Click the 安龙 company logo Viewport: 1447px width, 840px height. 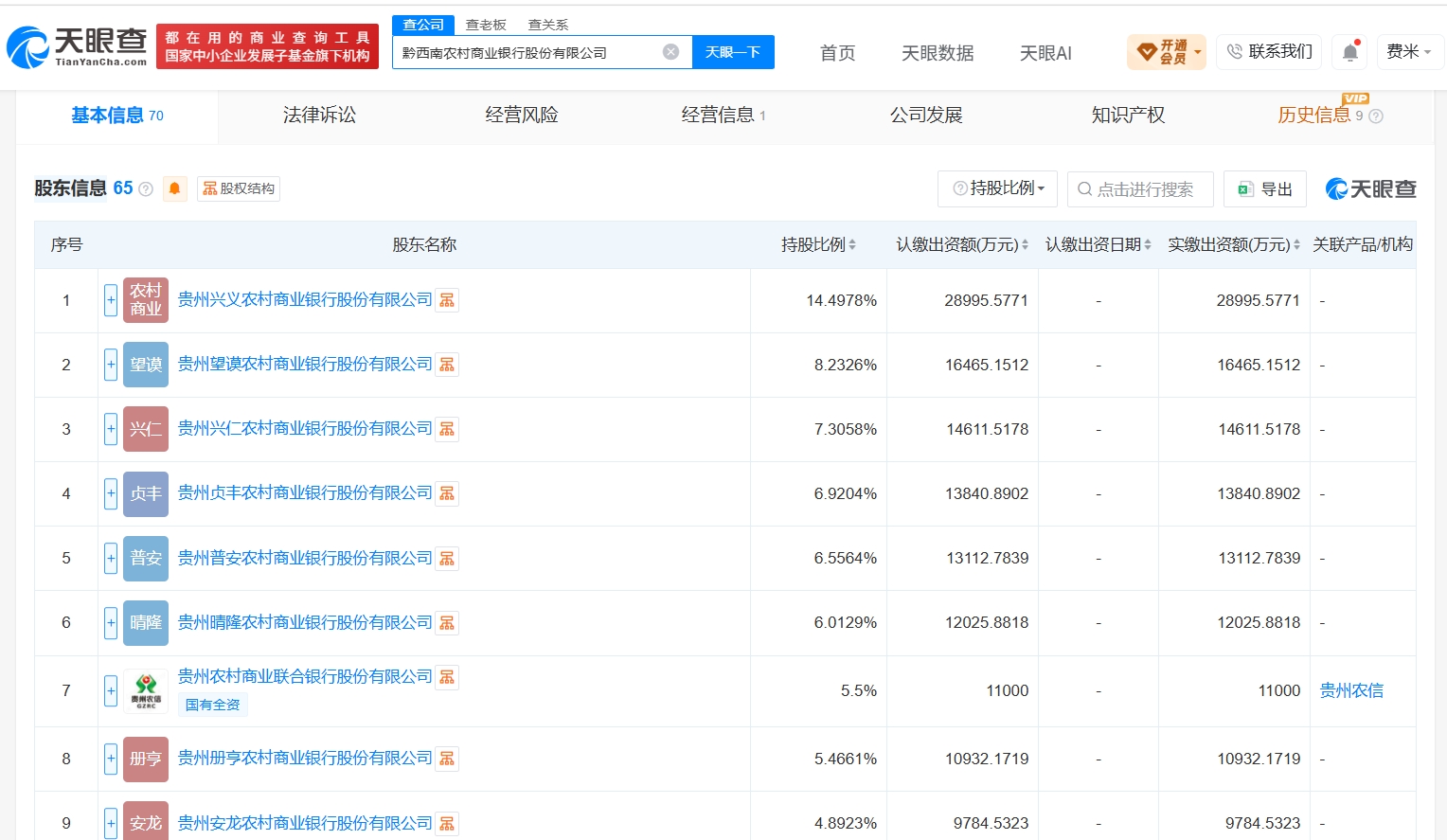tap(146, 820)
